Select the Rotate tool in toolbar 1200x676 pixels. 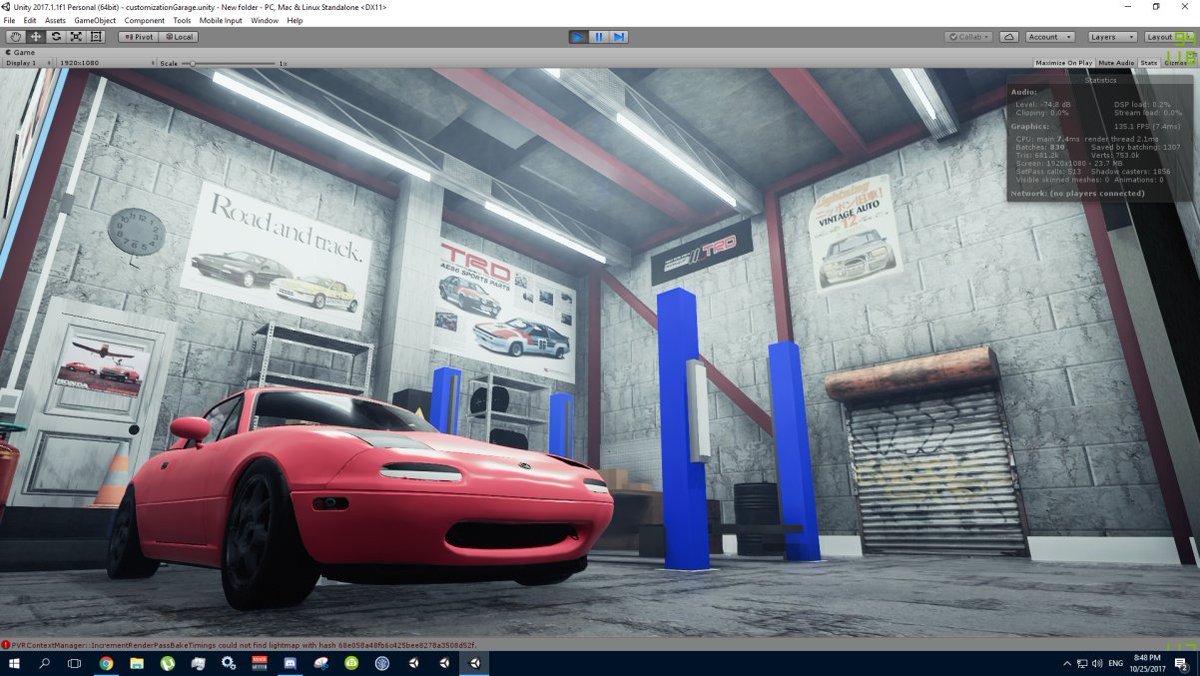56,37
